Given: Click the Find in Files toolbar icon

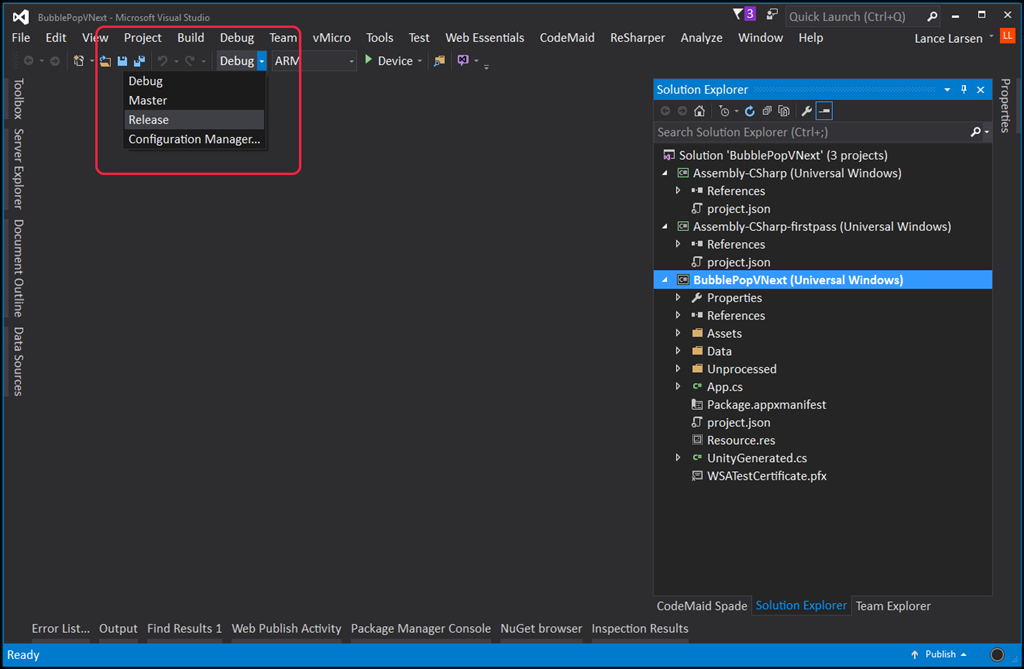Looking at the screenshot, I should click(440, 61).
